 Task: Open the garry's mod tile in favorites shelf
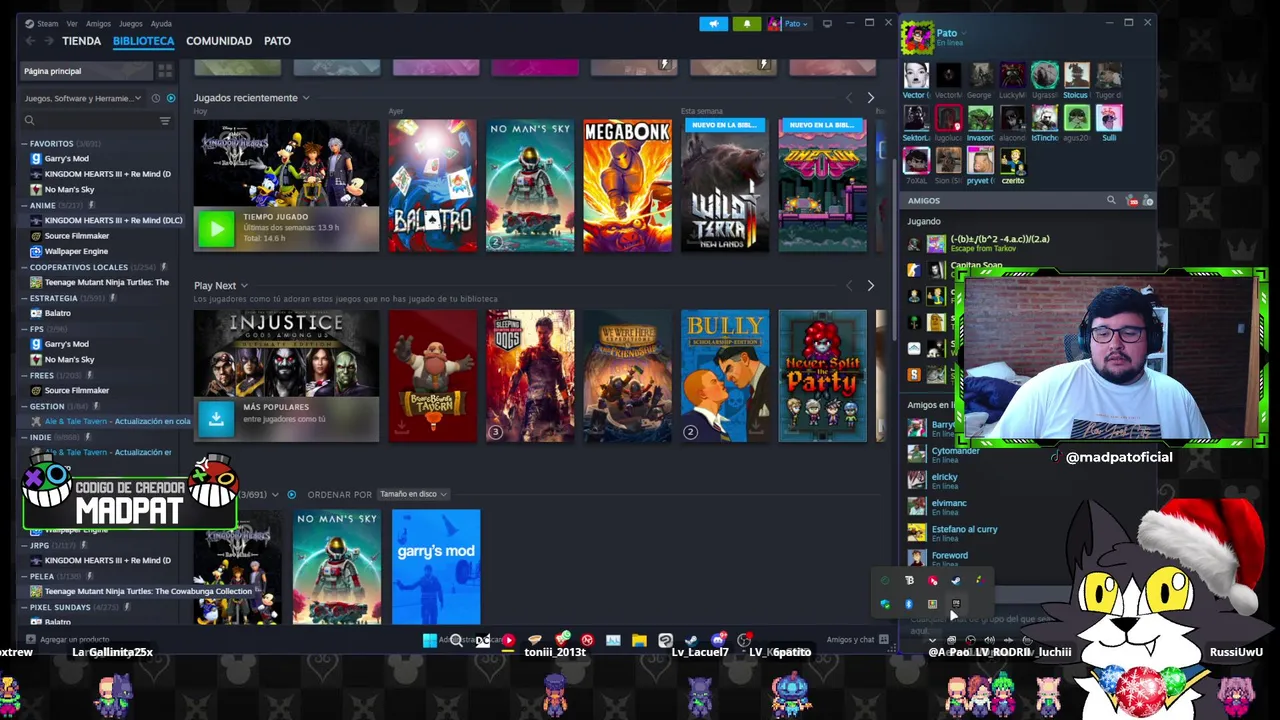pos(436,567)
